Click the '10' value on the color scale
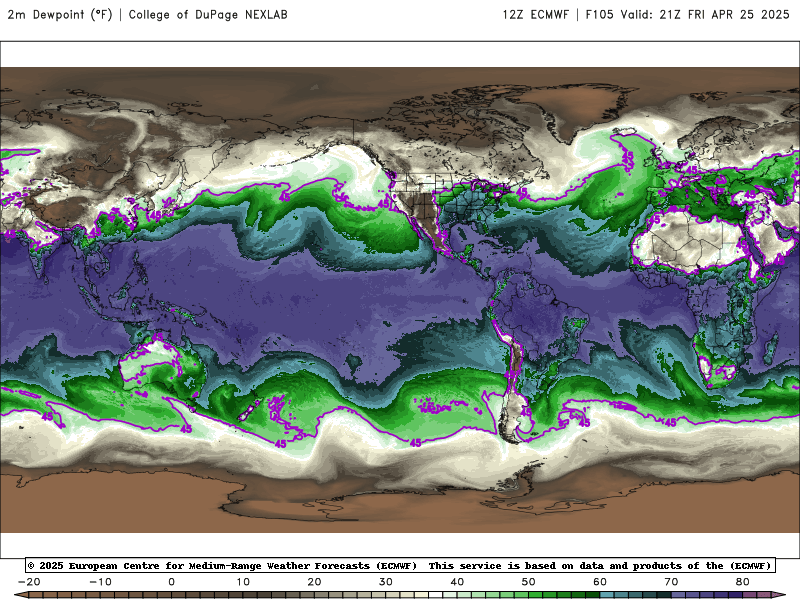This screenshot has height=600, width=800. 243,582
